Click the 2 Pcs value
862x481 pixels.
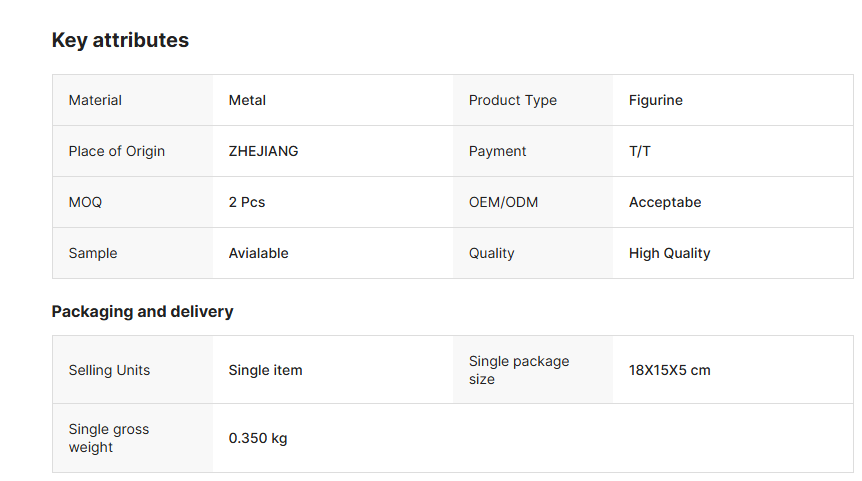[x=246, y=202]
